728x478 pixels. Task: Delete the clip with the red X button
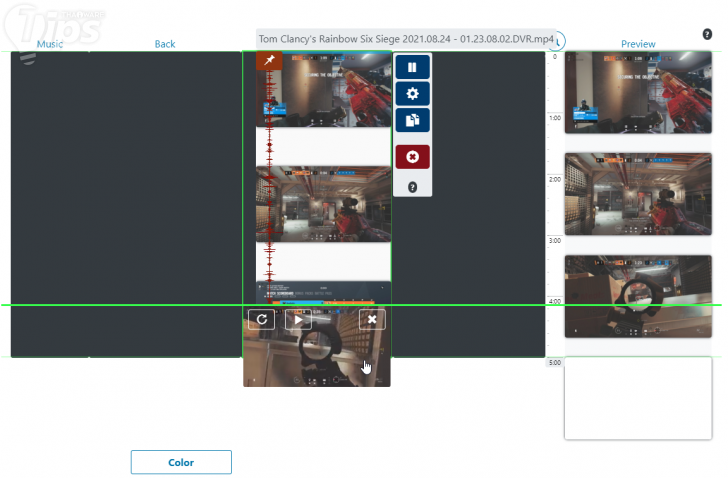coord(412,157)
